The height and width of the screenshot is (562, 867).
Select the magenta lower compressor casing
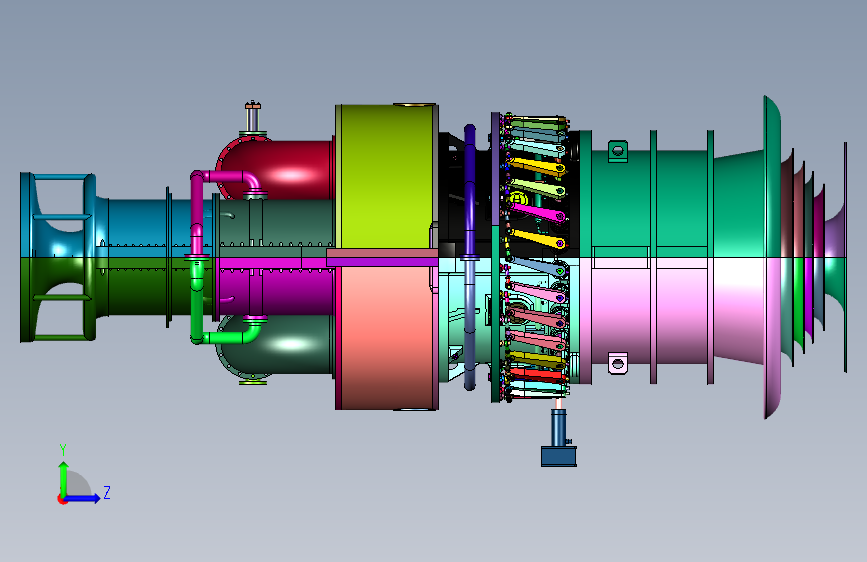coord(274,288)
